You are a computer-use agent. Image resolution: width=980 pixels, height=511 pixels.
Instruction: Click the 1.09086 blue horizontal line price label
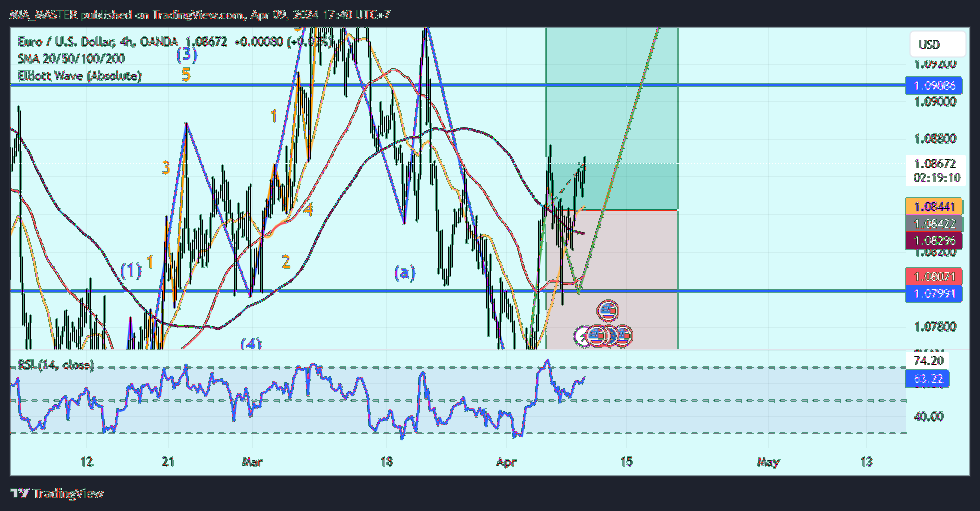(934, 86)
